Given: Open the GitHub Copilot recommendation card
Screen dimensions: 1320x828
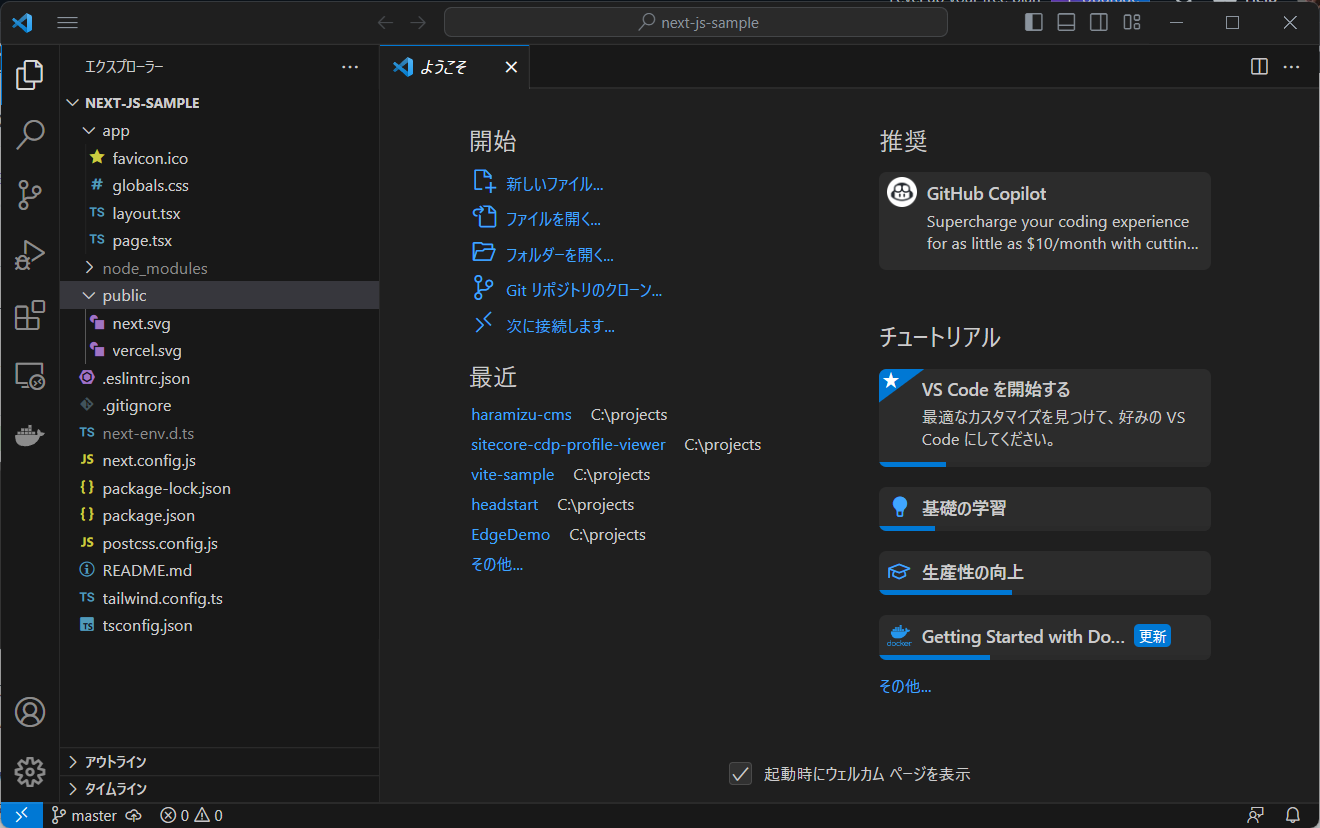Looking at the screenshot, I should (1045, 221).
